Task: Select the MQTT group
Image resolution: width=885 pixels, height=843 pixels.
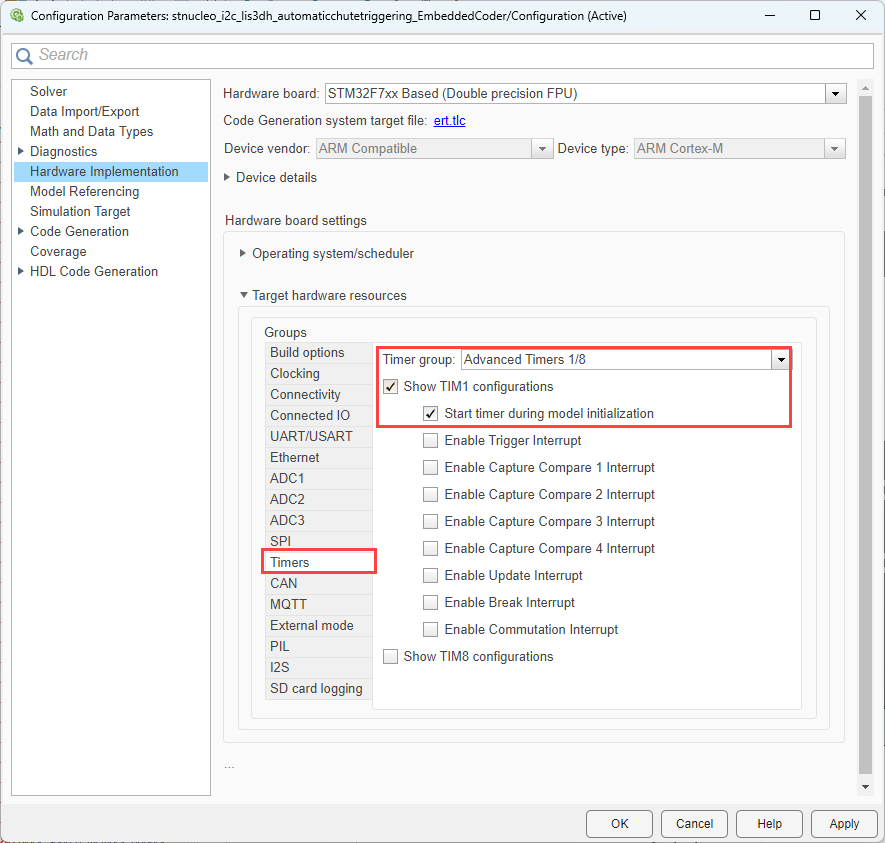Action: pyautogui.click(x=288, y=604)
